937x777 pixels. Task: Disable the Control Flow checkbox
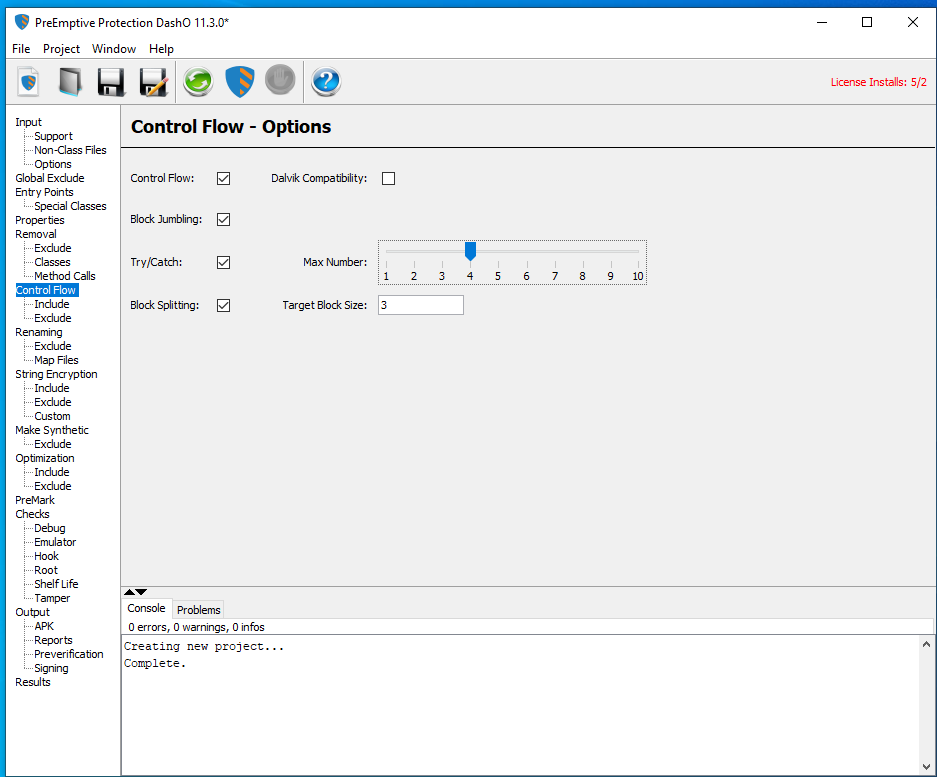pyautogui.click(x=223, y=178)
